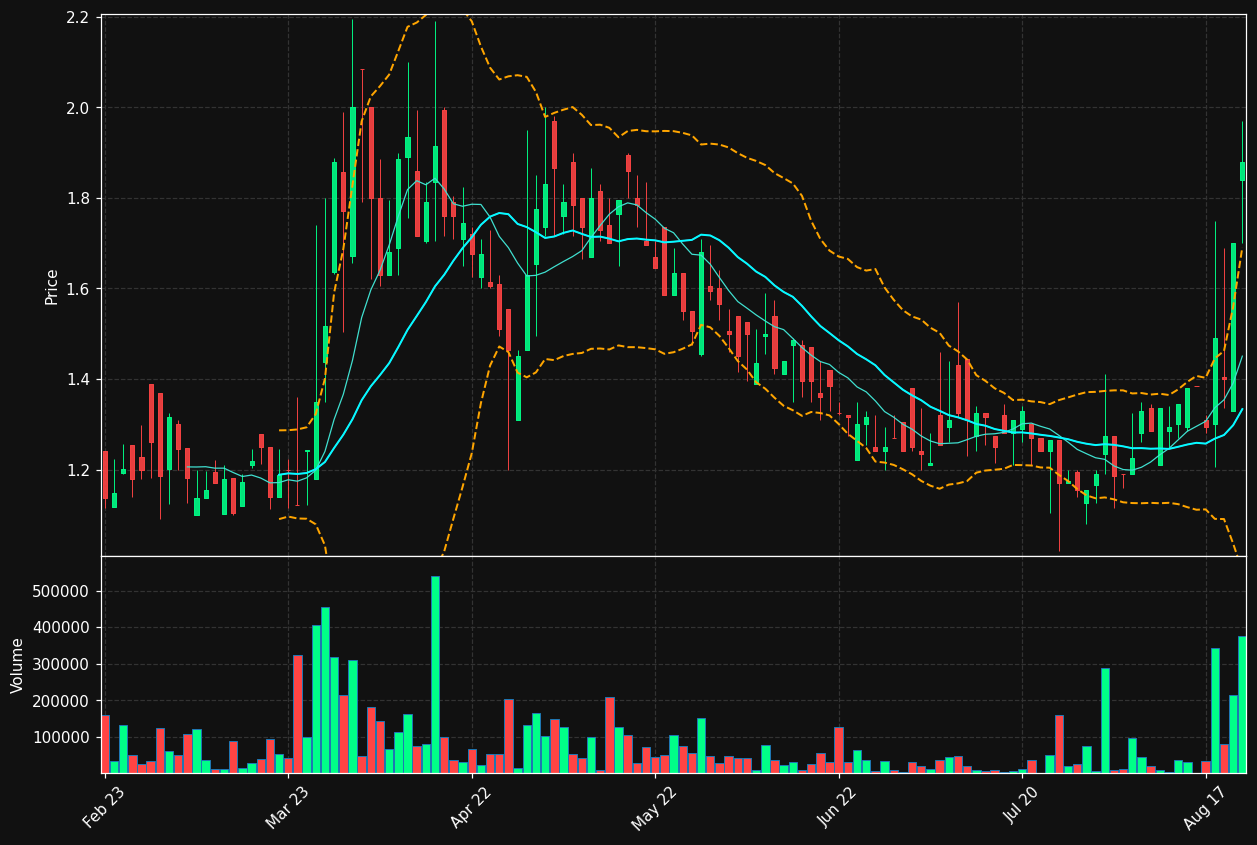Pick the Apr 22 date label
The height and width of the screenshot is (845, 1257).
[x=471, y=806]
